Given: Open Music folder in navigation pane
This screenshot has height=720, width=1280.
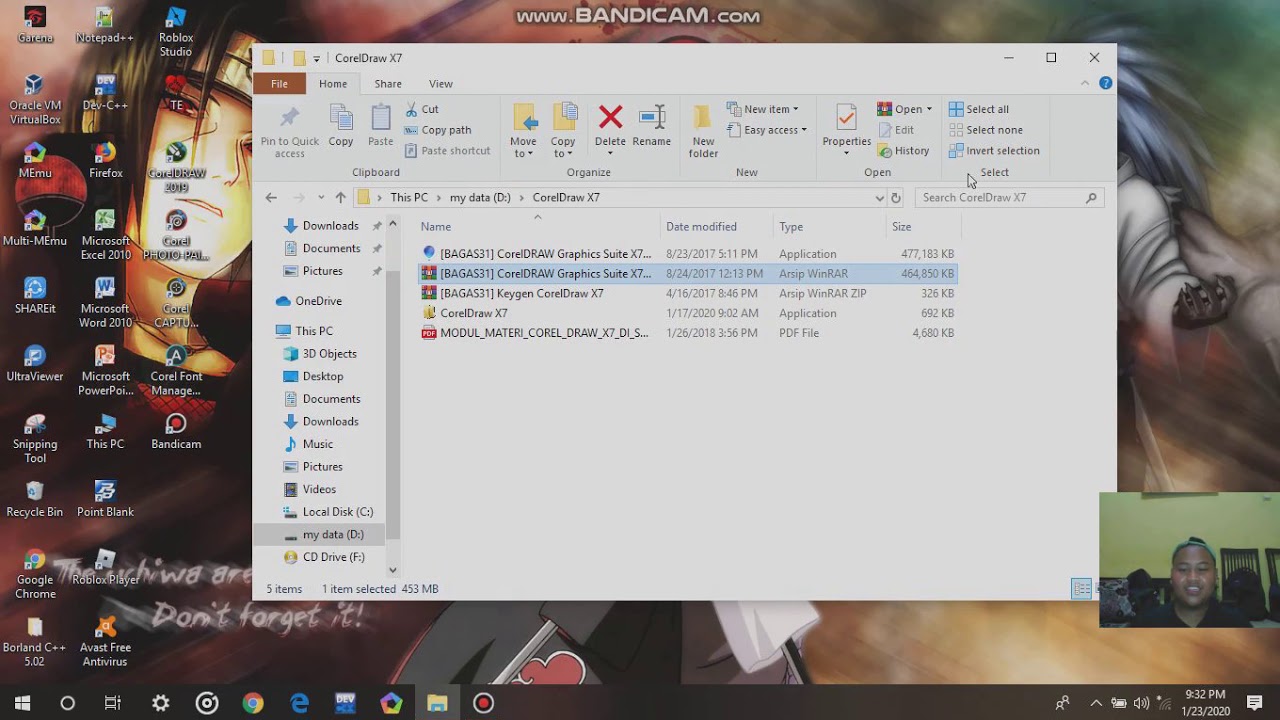Looking at the screenshot, I should click(x=317, y=444).
